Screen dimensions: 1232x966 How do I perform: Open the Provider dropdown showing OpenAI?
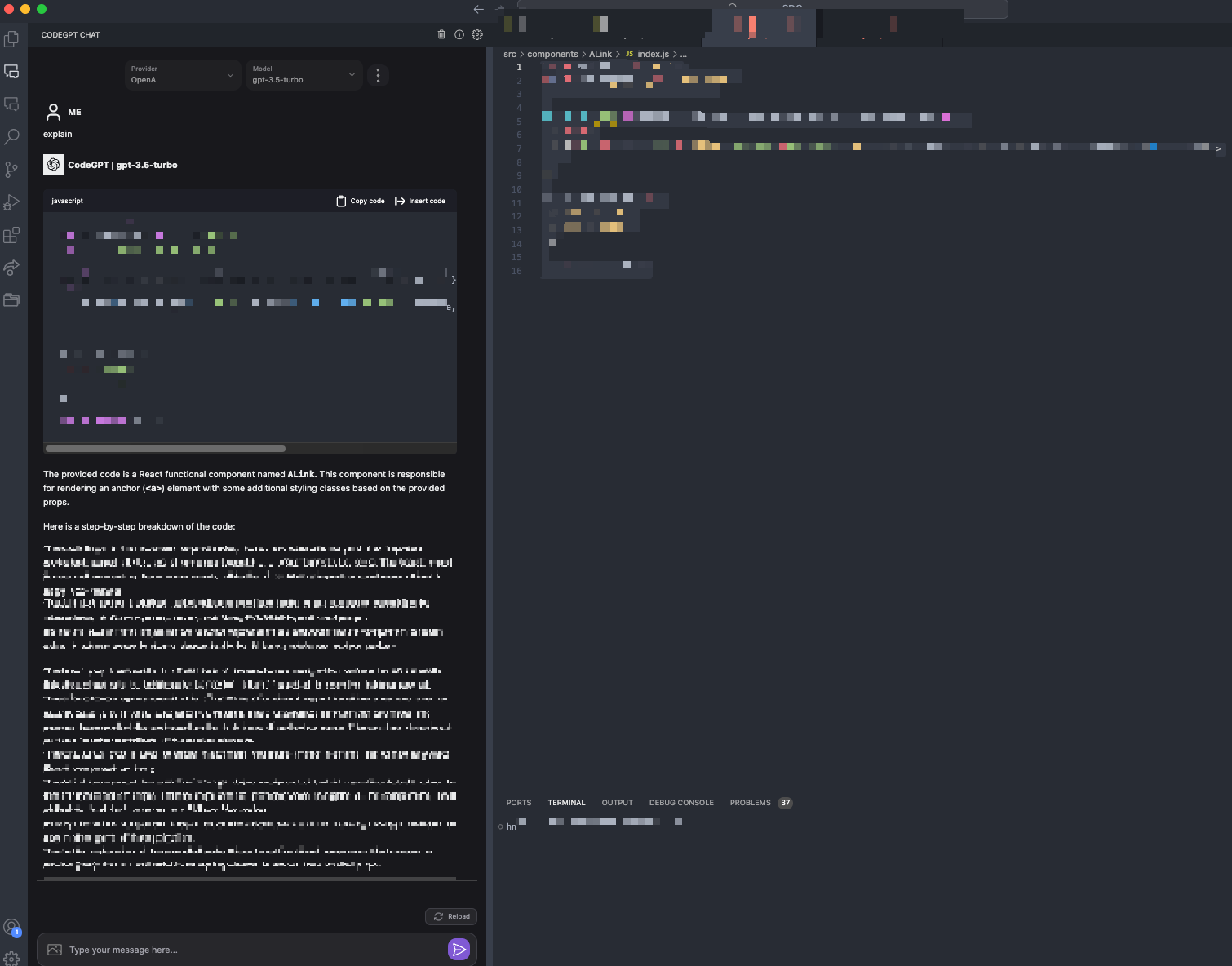[x=182, y=75]
